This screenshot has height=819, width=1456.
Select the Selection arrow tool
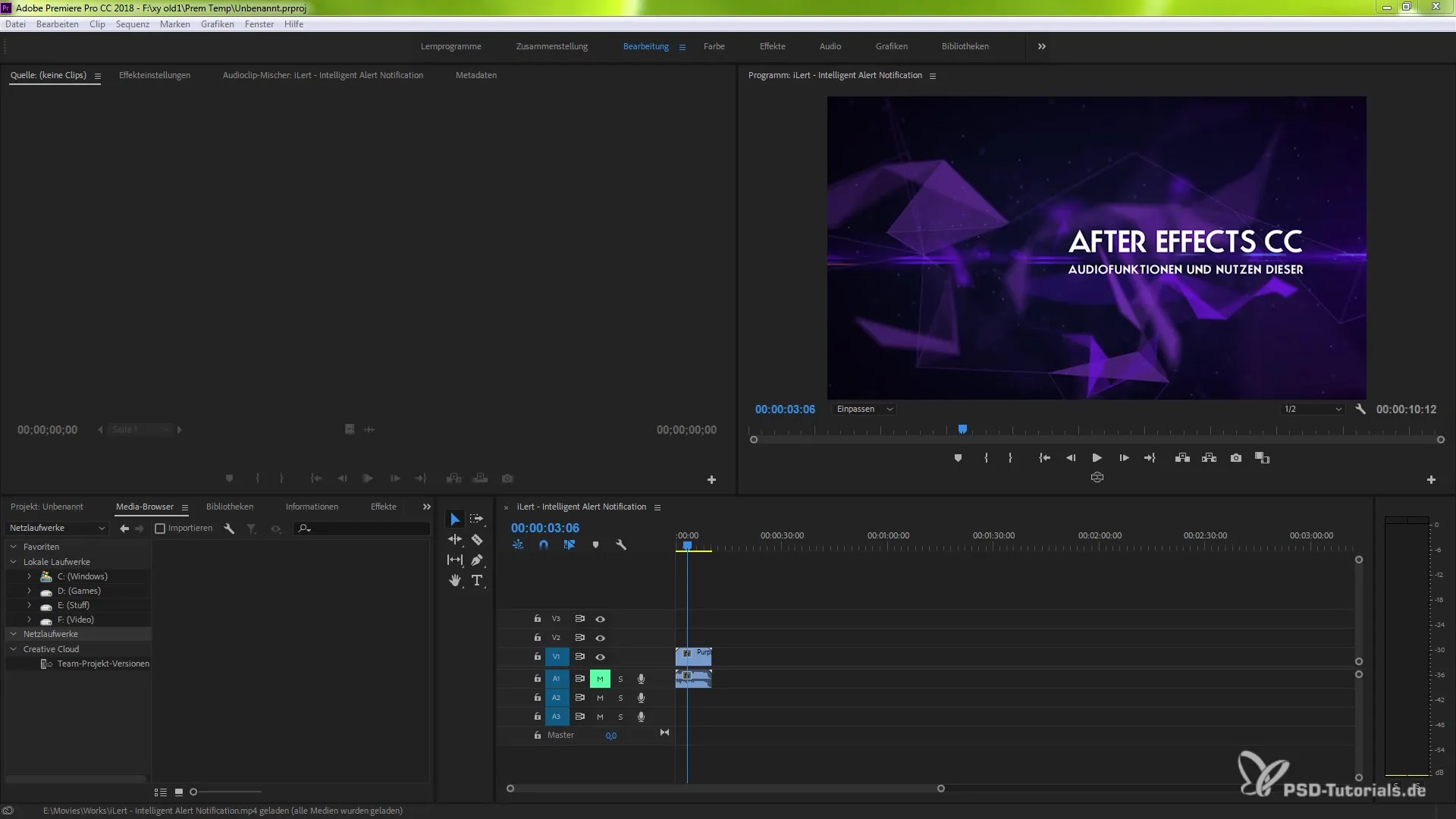pyautogui.click(x=455, y=519)
